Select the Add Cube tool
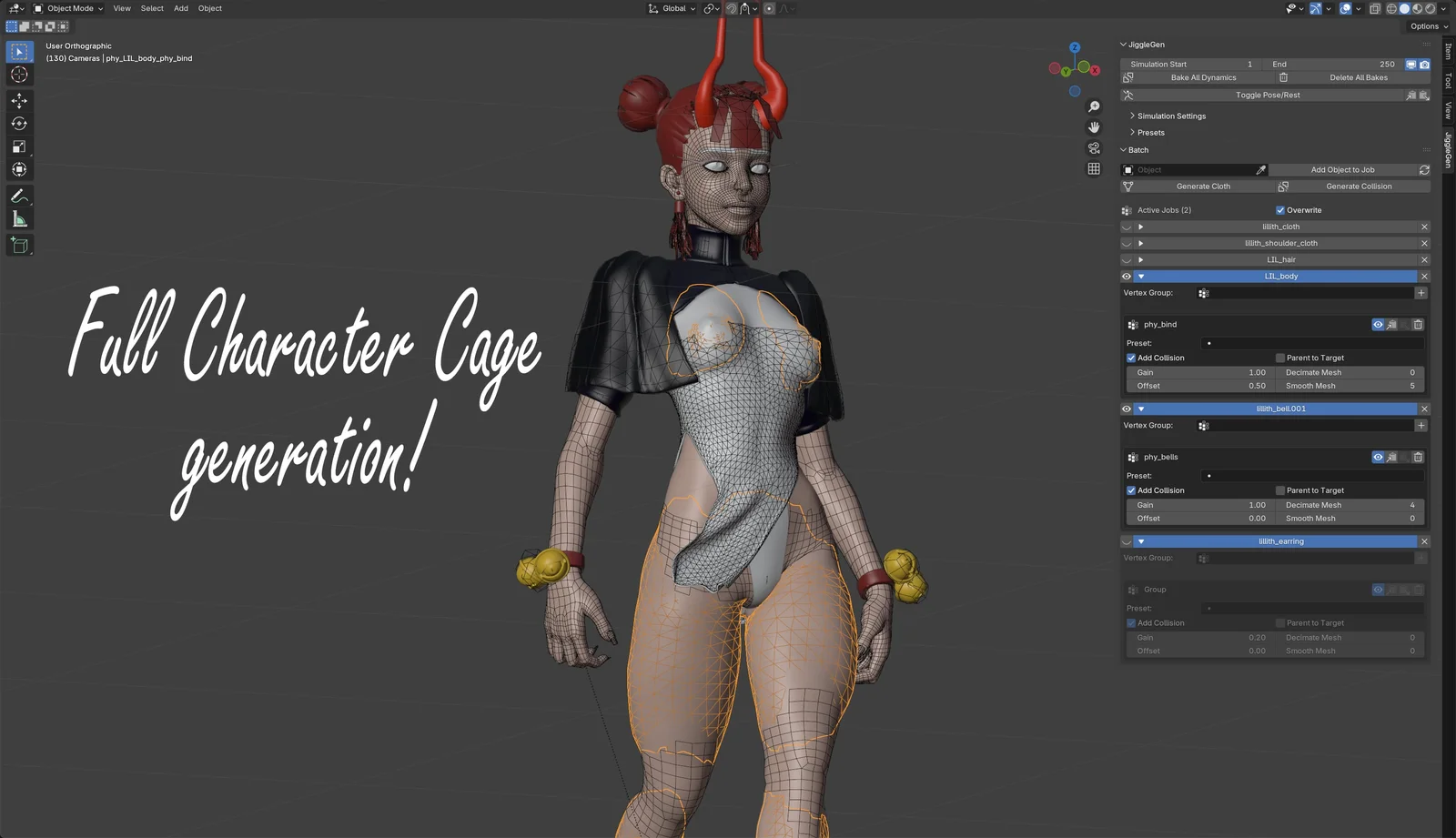1456x838 pixels. tap(19, 244)
